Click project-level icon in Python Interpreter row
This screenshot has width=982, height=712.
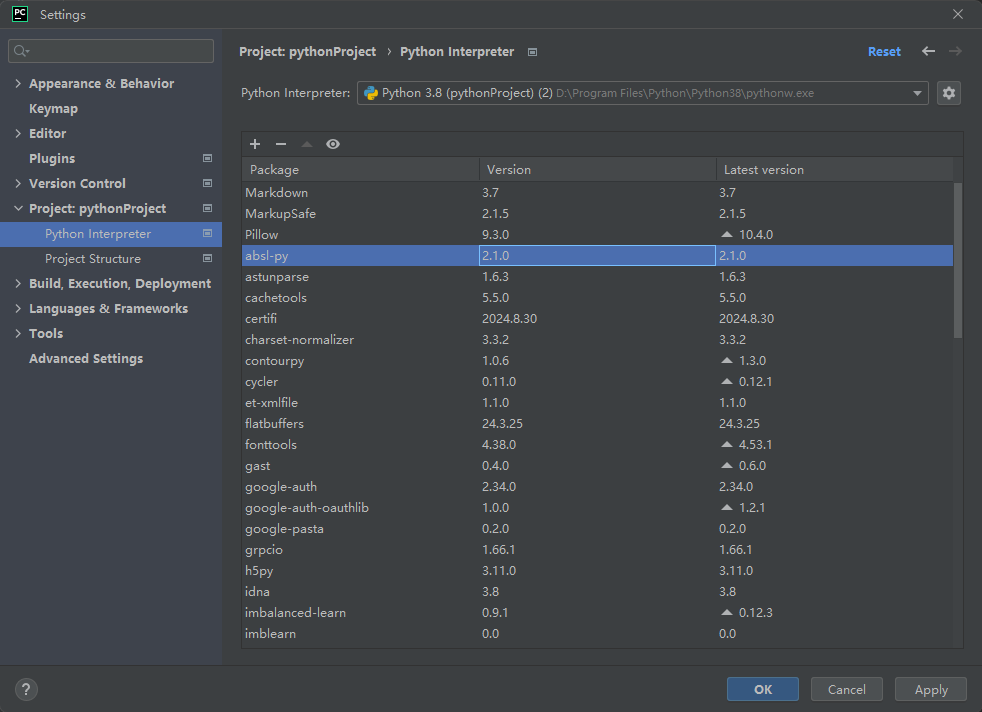[x=207, y=234]
